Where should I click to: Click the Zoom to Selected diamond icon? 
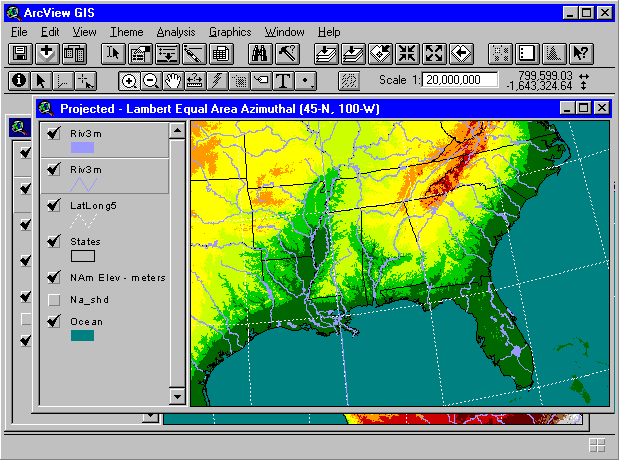(380, 54)
